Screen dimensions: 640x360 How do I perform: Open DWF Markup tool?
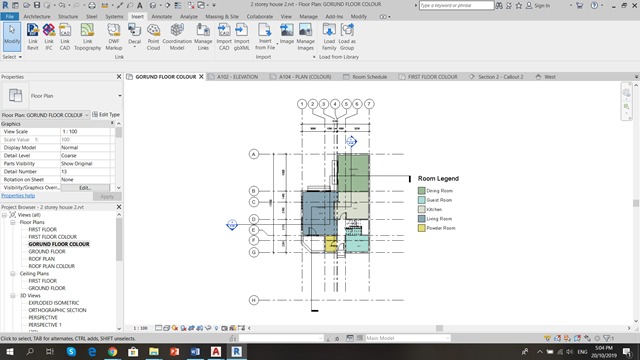coord(113,37)
